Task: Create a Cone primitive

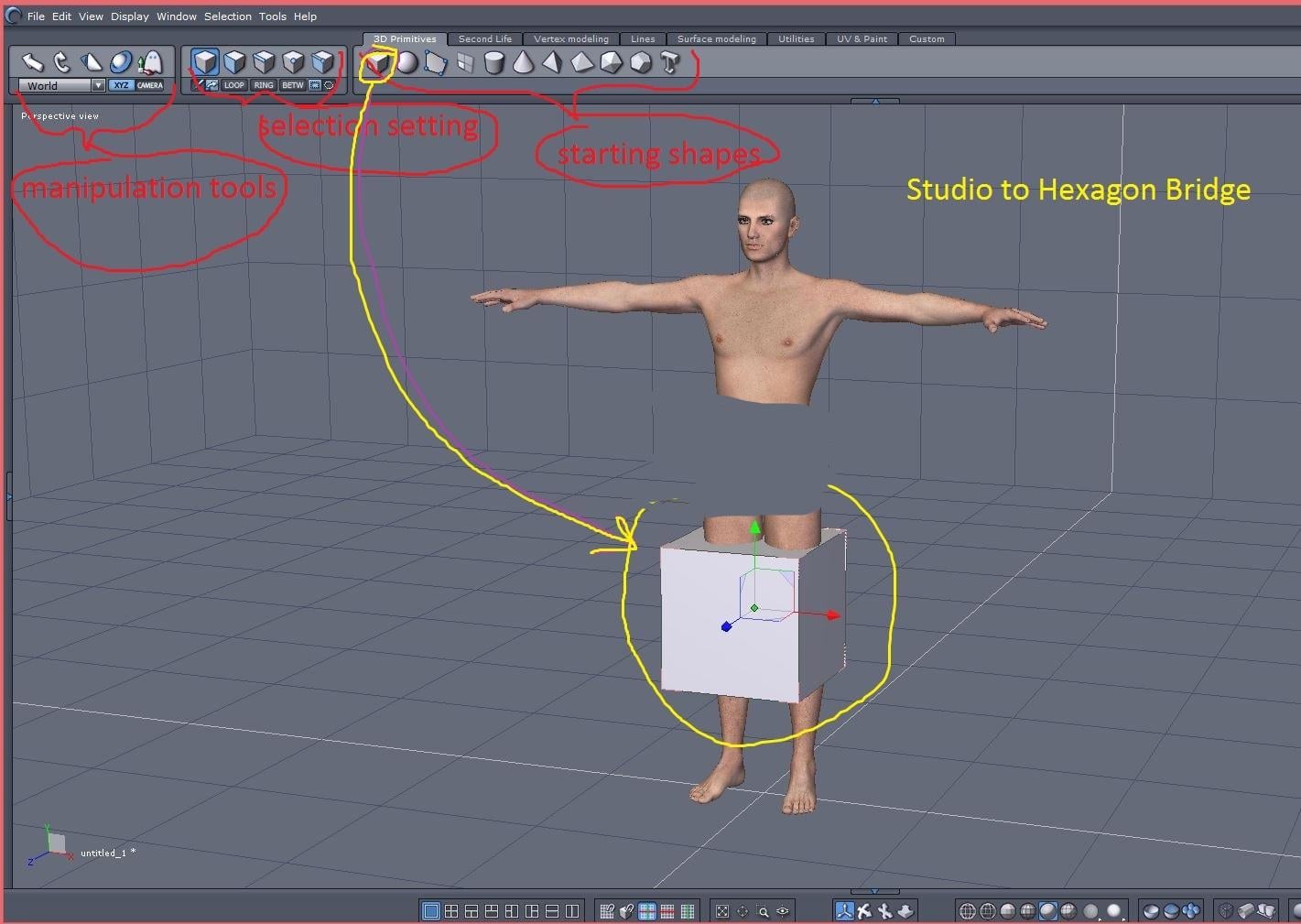Action: coord(523,62)
